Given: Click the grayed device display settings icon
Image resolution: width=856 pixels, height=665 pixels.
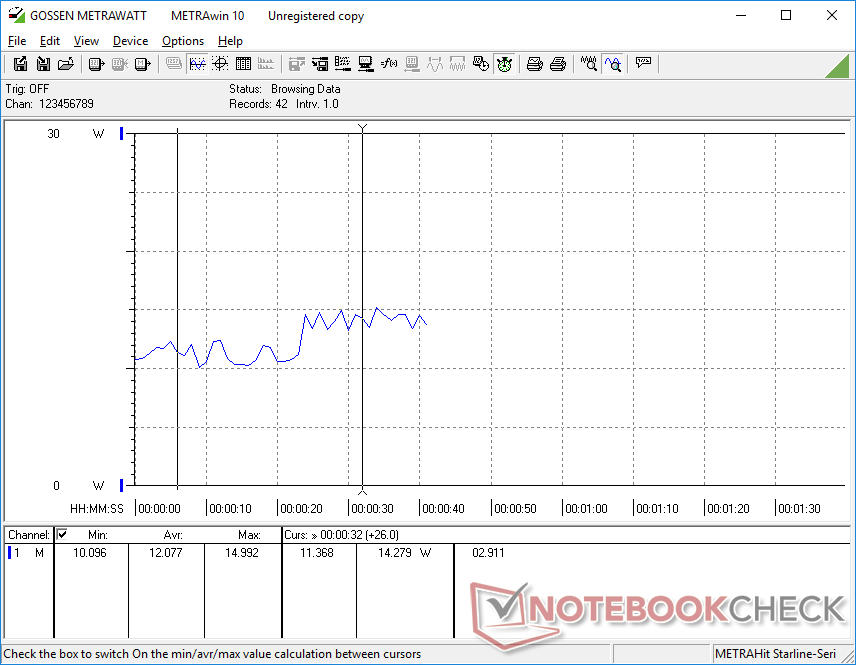Looking at the screenshot, I should tap(412, 64).
